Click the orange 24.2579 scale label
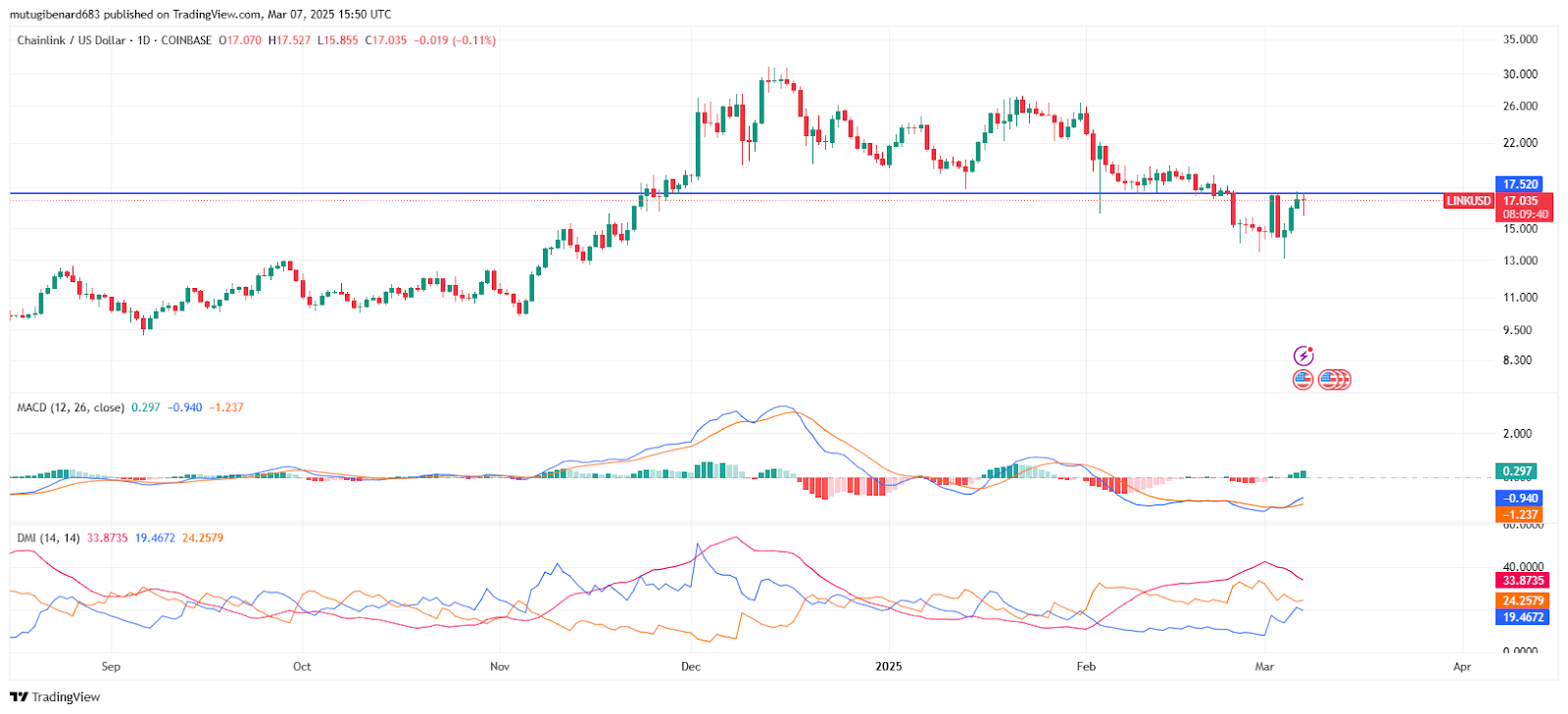Viewport: 1568px width, 714px height. (1523, 600)
